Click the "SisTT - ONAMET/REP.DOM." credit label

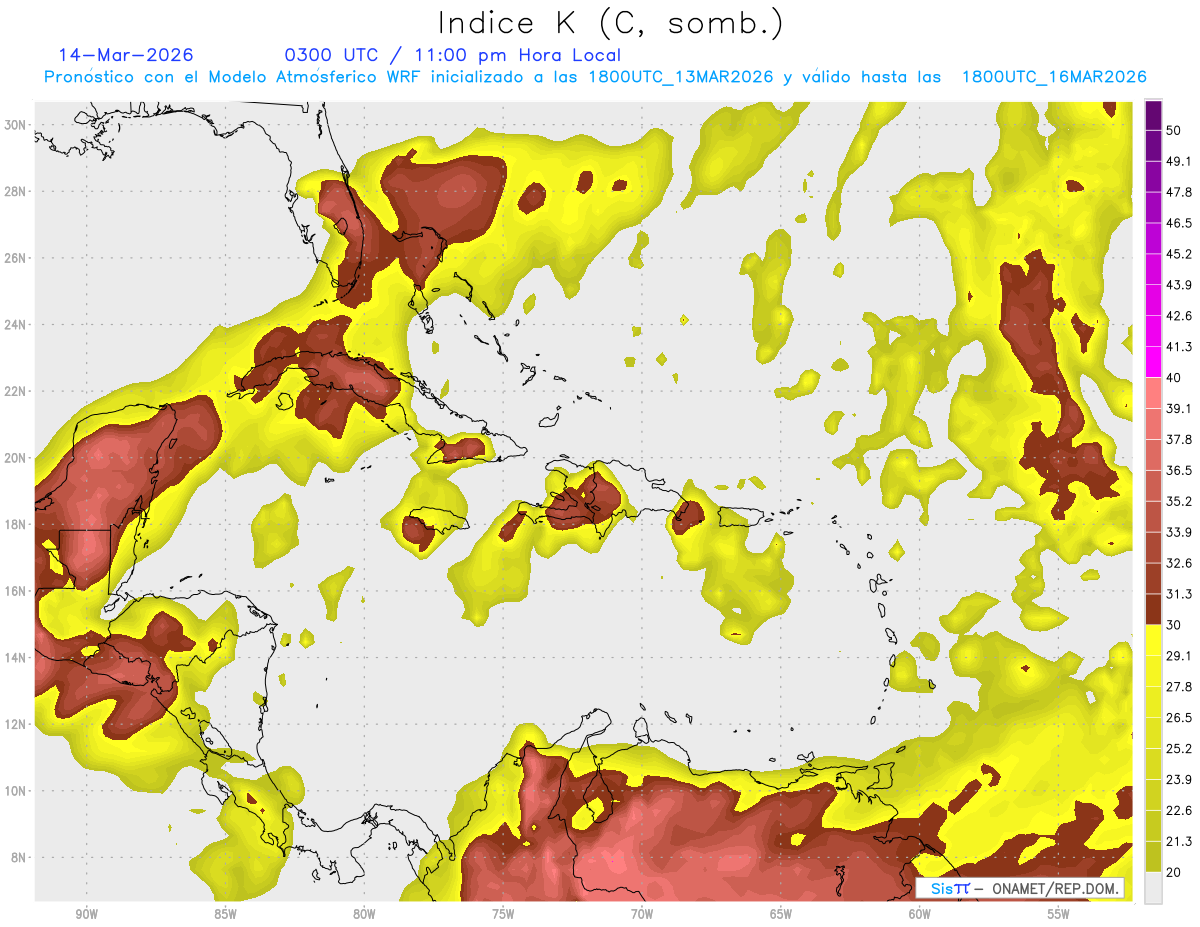coord(1020,888)
